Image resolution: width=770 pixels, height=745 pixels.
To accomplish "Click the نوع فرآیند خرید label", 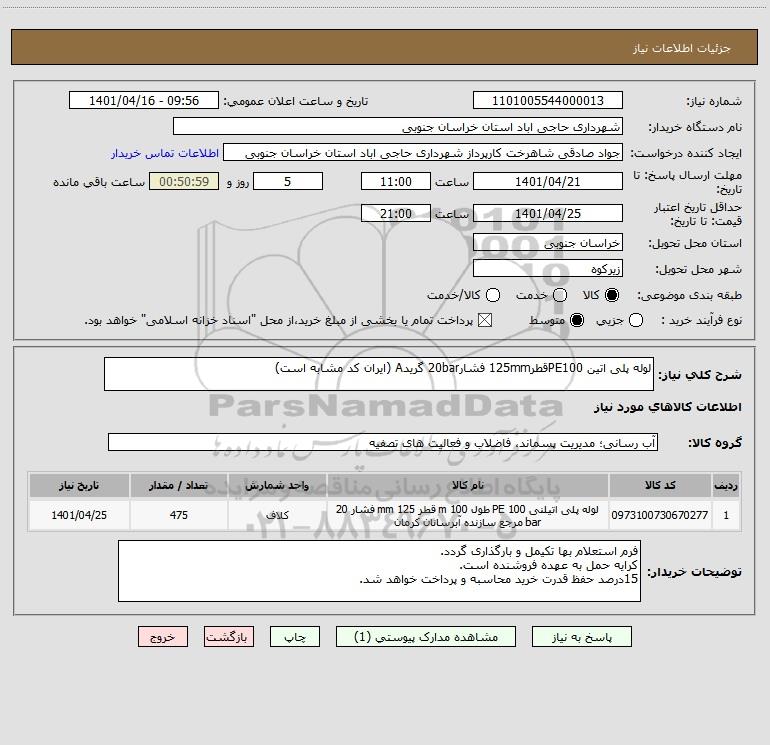I will coord(701,321).
